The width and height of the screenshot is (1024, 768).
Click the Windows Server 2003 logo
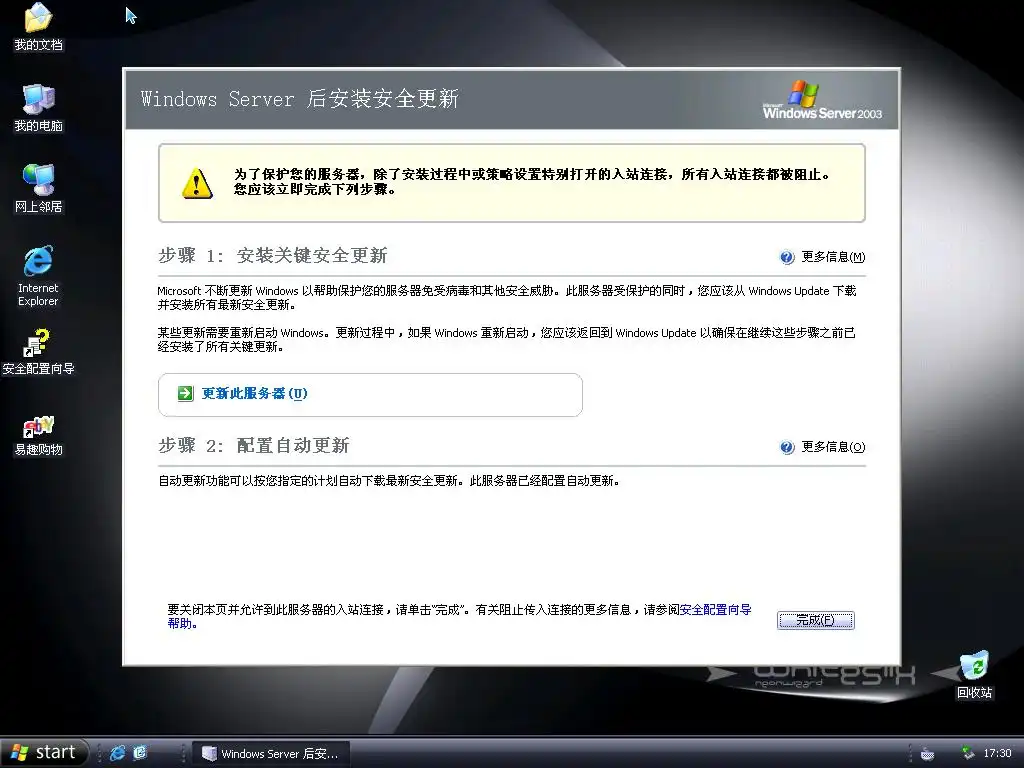point(822,100)
